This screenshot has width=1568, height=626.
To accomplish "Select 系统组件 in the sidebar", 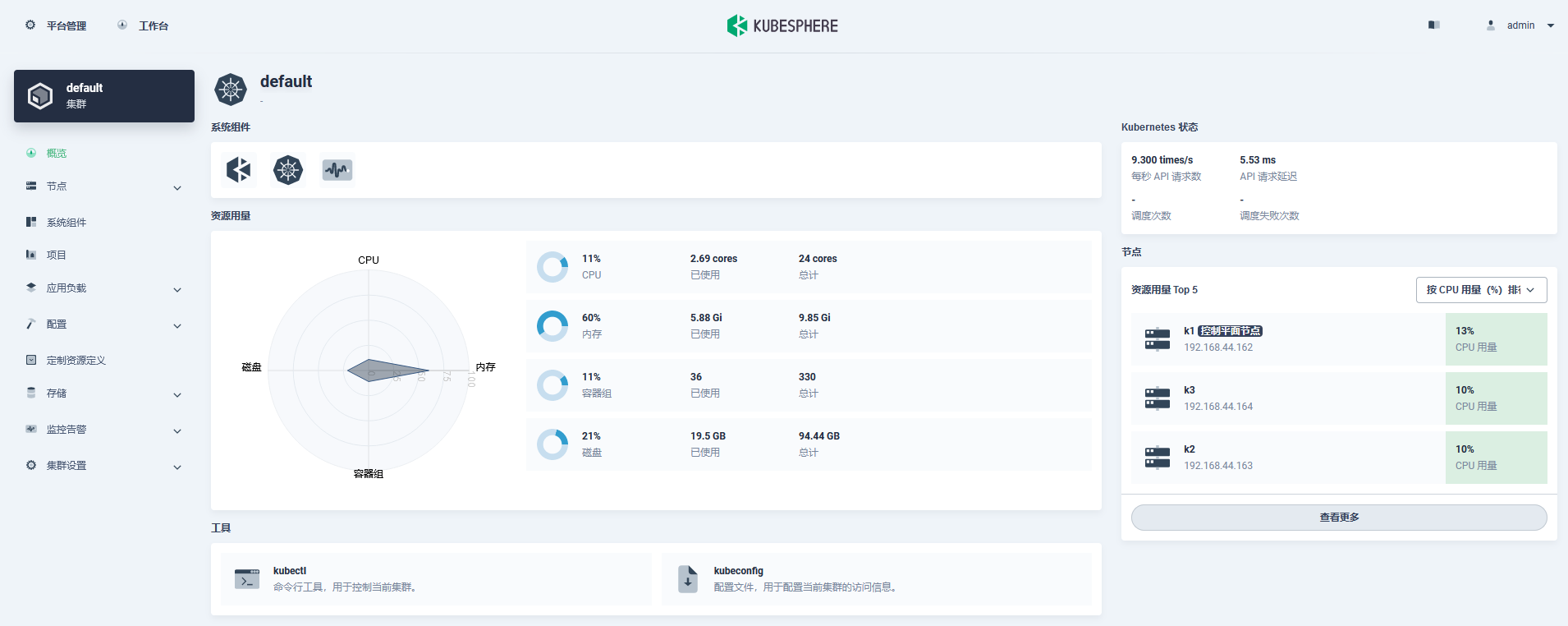I will 66,222.
